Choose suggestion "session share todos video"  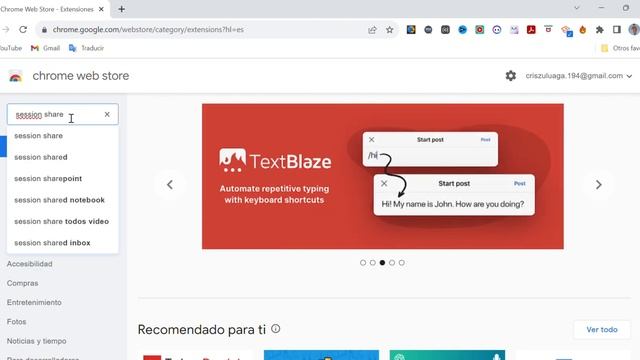(x=62, y=221)
